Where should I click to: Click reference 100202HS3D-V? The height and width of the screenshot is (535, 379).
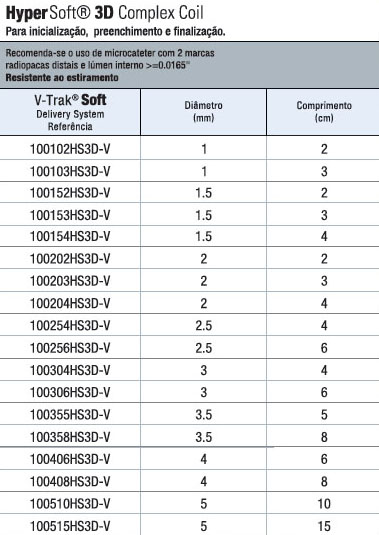(70, 259)
